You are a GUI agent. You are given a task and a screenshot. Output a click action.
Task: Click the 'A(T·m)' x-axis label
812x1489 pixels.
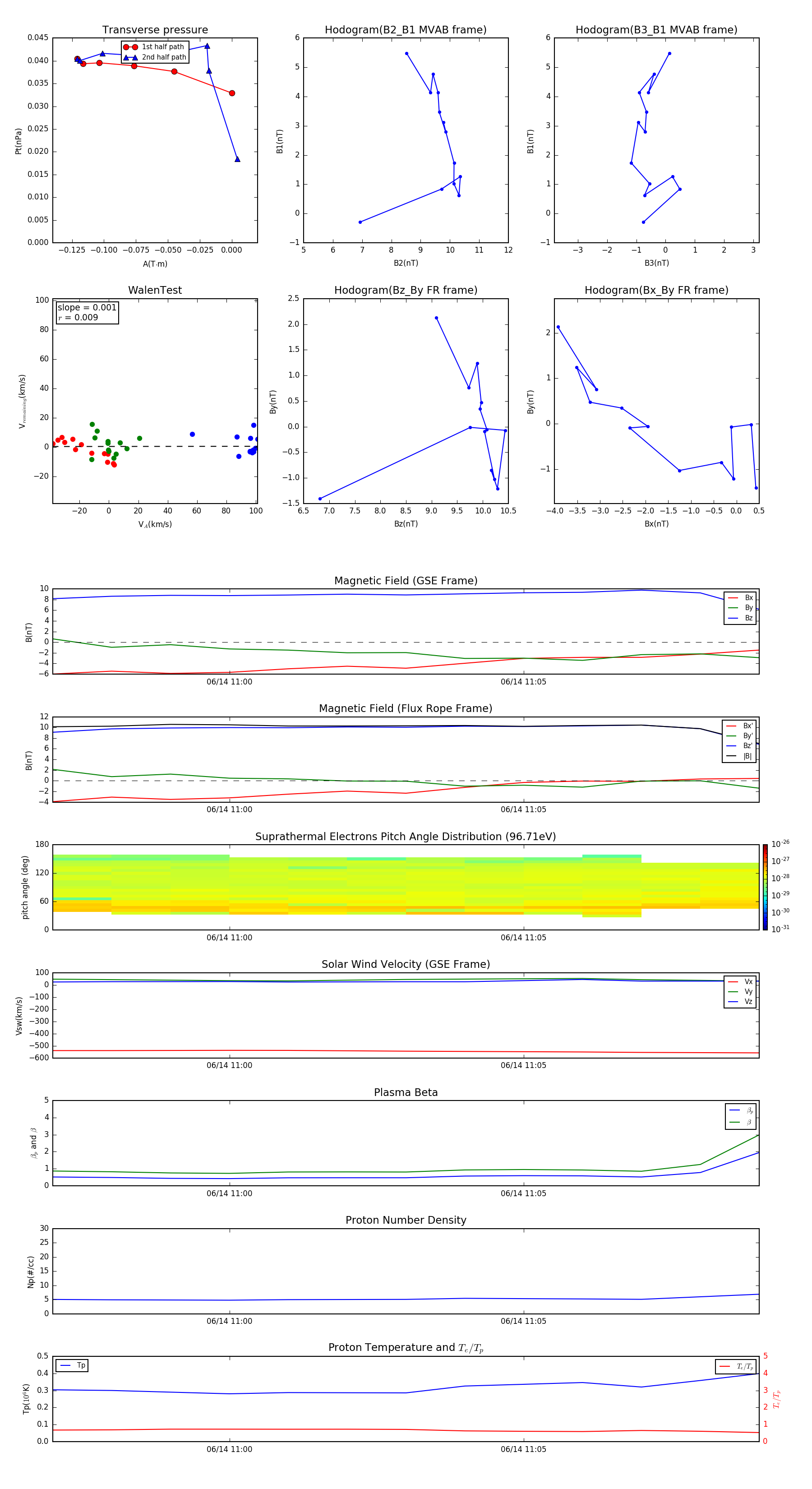[155, 264]
